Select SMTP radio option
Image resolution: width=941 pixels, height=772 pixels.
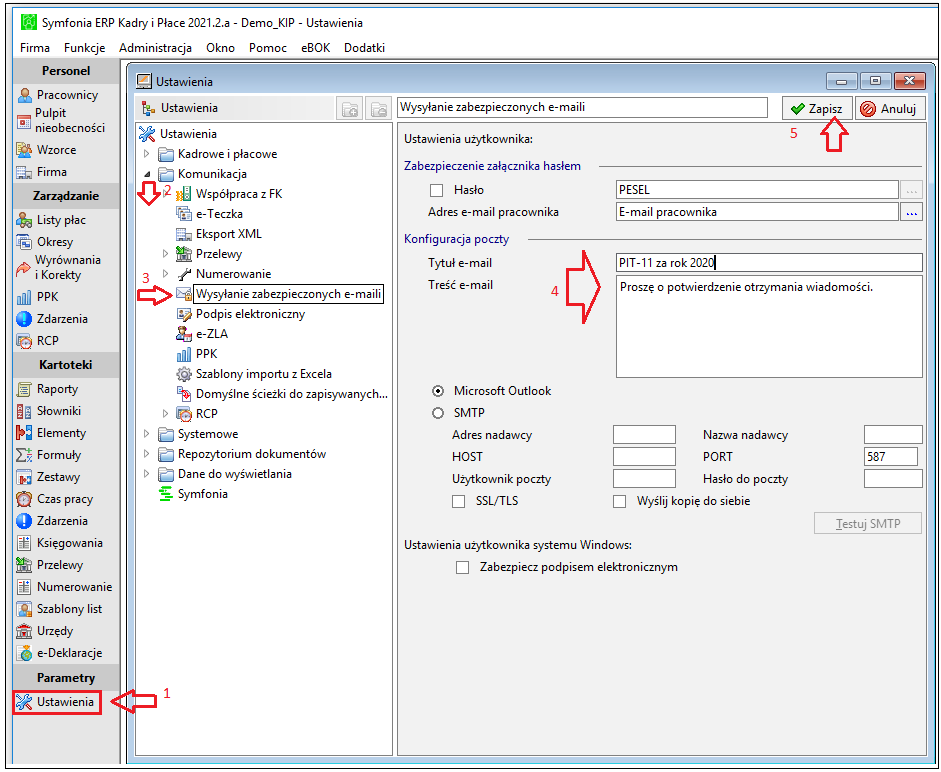tap(438, 413)
